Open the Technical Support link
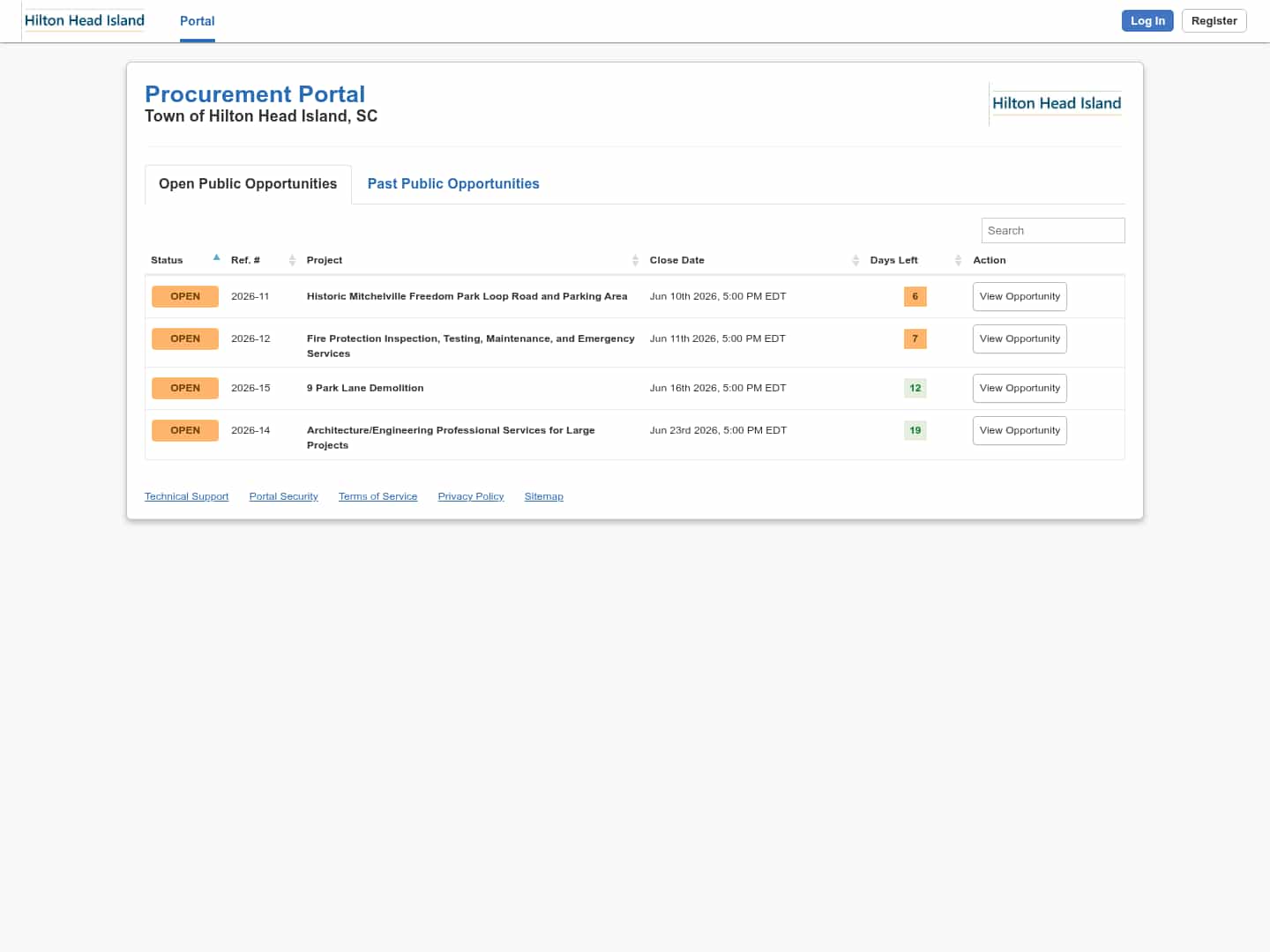This screenshot has width=1270, height=952. pos(186,496)
